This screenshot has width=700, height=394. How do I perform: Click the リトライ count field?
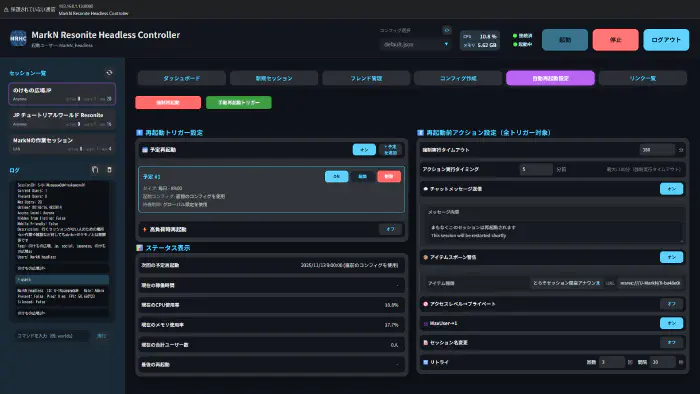(x=612, y=362)
